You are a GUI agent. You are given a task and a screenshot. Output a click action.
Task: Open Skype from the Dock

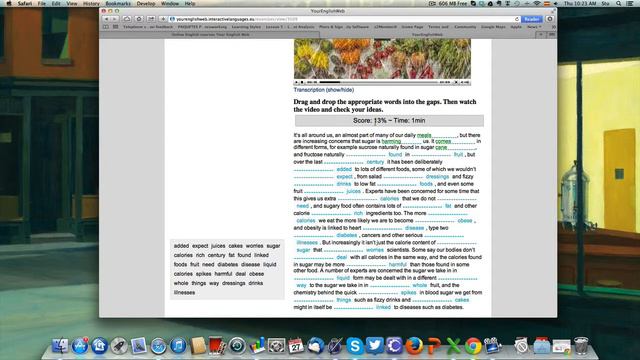[355, 346]
